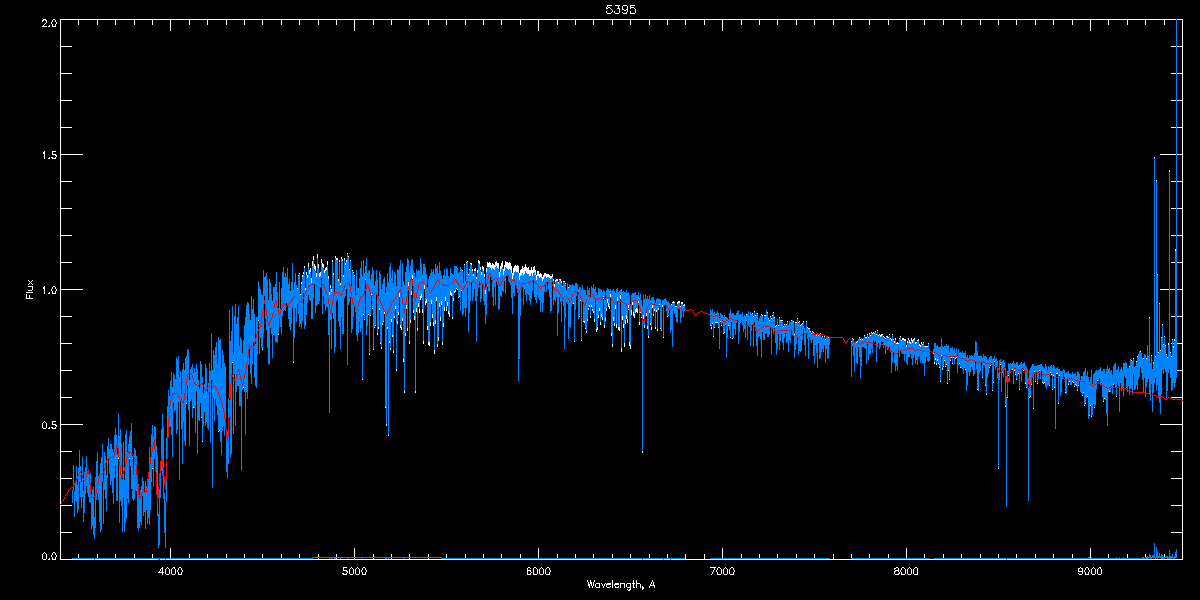Image resolution: width=1200 pixels, height=600 pixels.
Task: Select the 6000 x-axis tick label
Action: click(x=538, y=571)
